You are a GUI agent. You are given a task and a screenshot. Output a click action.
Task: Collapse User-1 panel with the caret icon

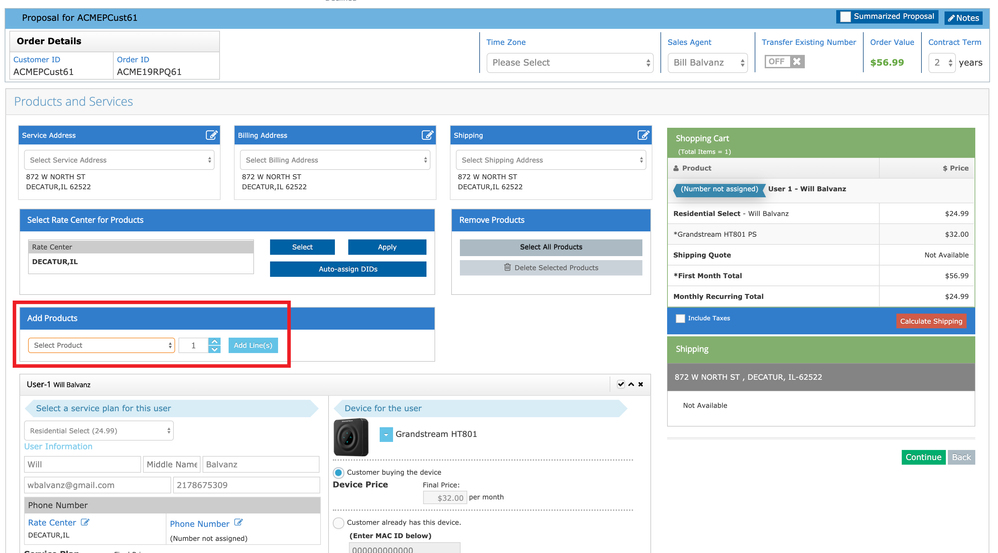pyautogui.click(x=631, y=384)
